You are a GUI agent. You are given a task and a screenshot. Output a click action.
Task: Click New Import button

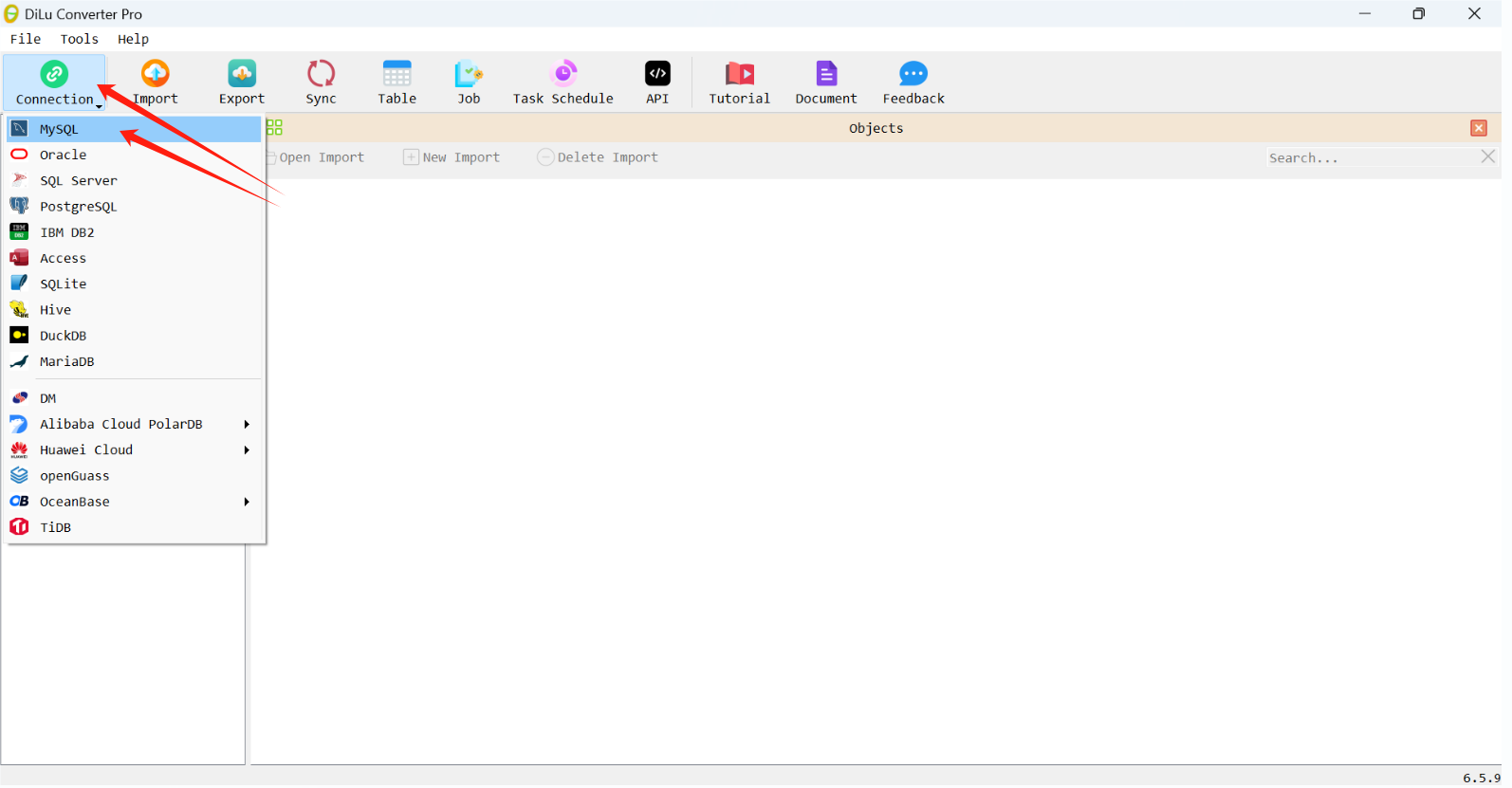pos(452,157)
